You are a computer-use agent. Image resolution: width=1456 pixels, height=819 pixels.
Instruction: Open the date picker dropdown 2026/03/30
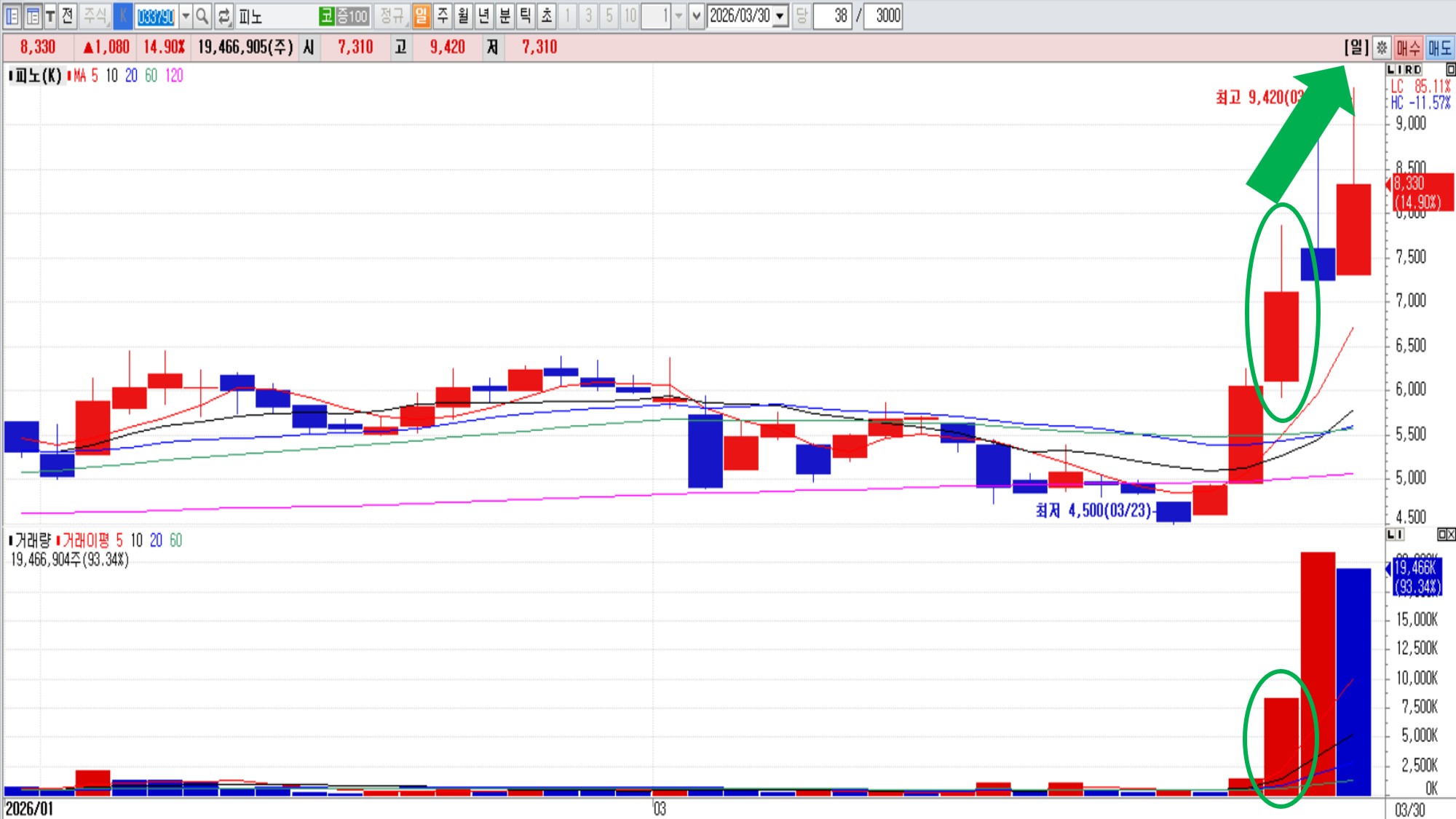(780, 15)
